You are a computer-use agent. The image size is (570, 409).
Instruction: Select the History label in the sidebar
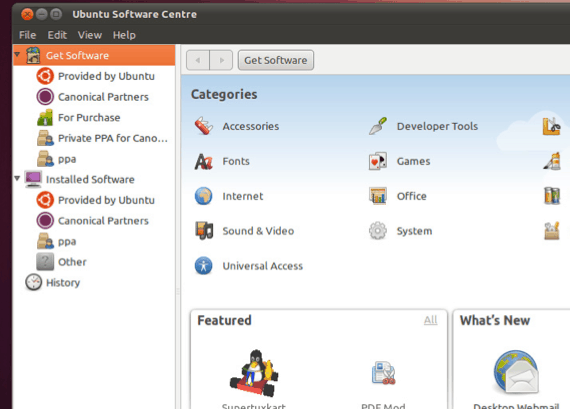click(63, 283)
